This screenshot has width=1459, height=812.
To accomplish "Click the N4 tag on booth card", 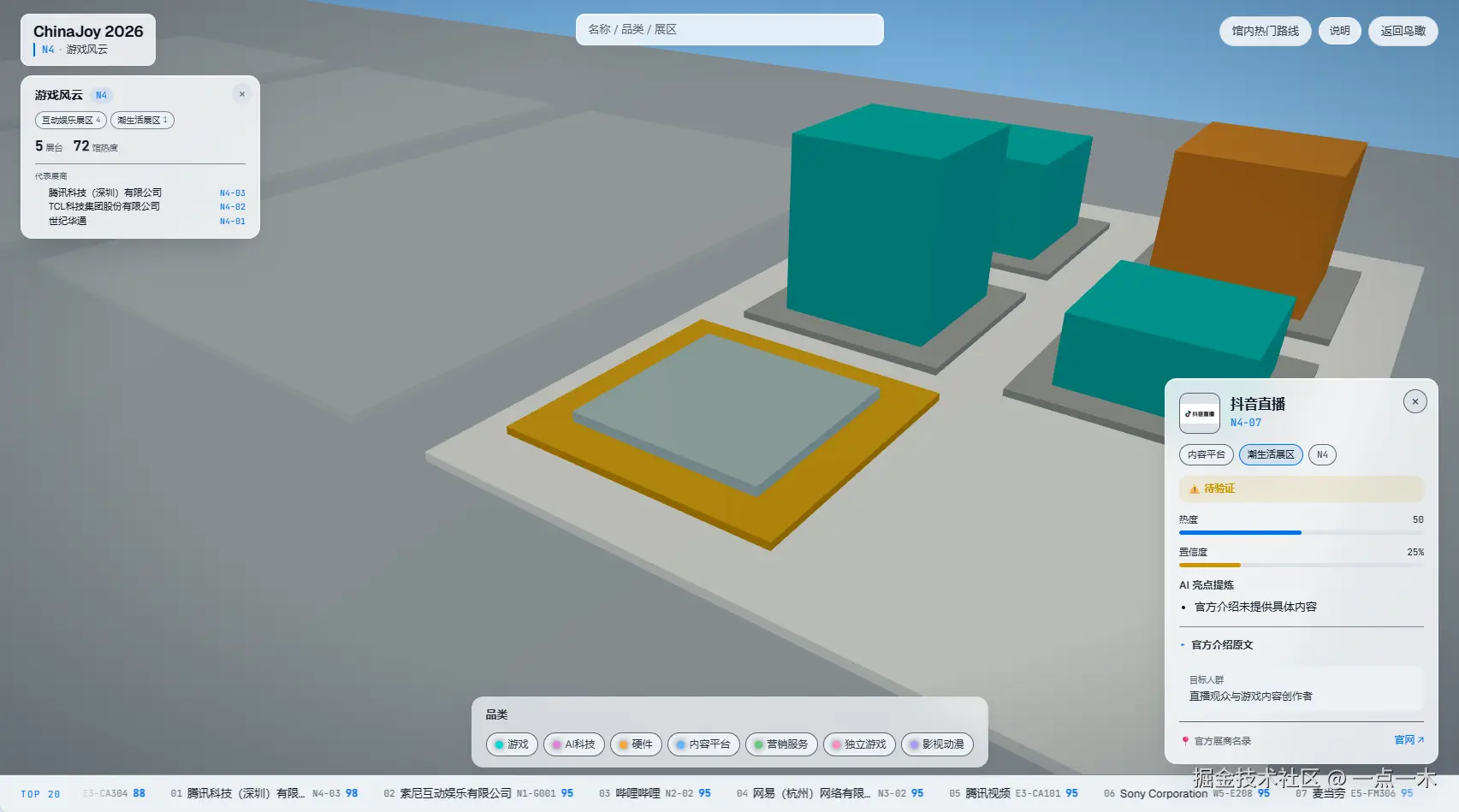I will pos(1322,454).
